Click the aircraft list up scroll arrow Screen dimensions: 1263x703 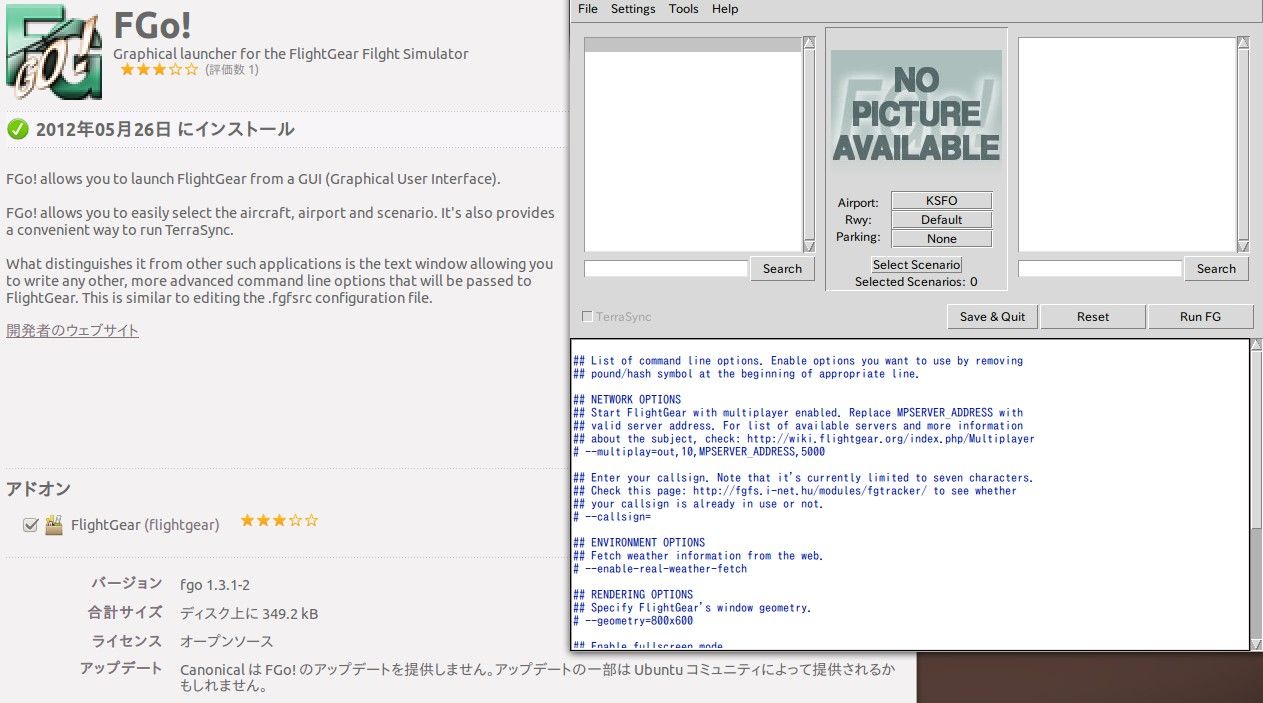(809, 44)
